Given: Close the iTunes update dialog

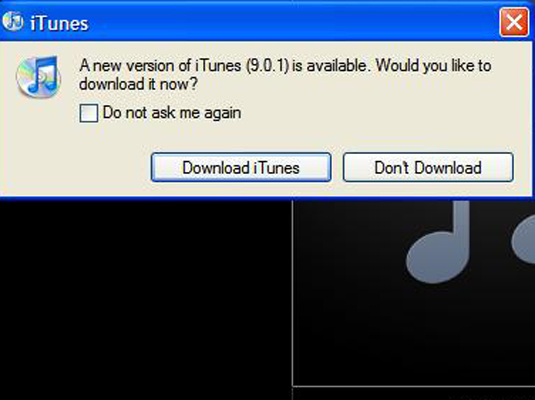Looking at the screenshot, I should tap(514, 23).
